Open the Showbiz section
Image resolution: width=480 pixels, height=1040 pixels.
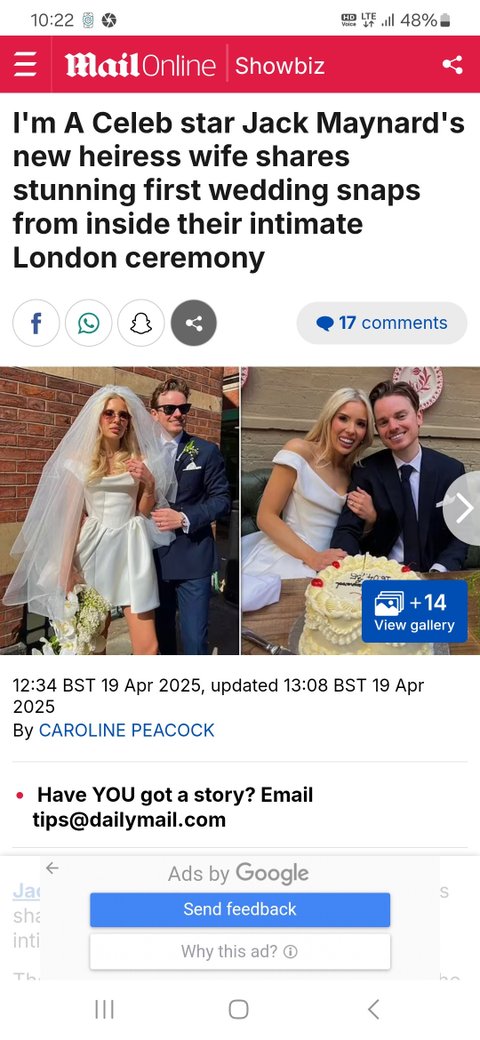pyautogui.click(x=280, y=66)
